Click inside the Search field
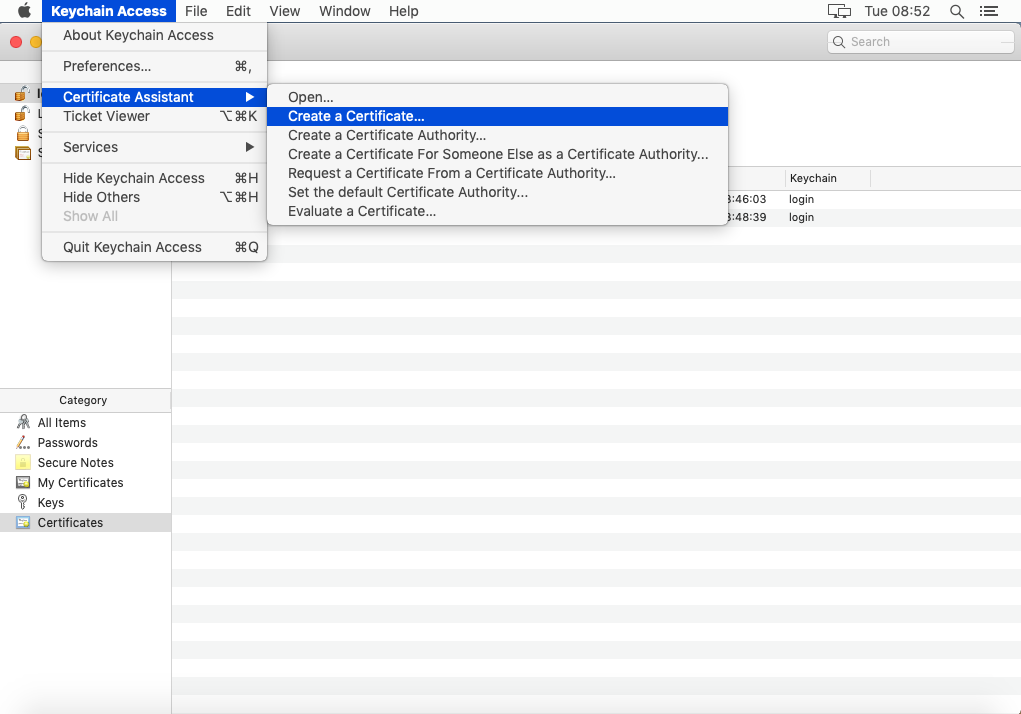 click(920, 41)
